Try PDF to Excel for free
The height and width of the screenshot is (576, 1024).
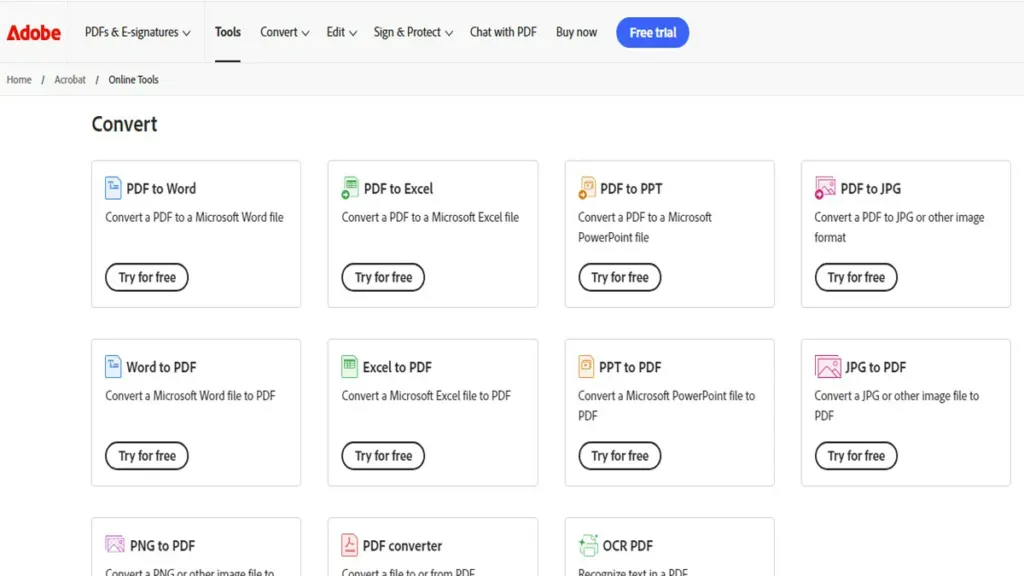coord(383,278)
